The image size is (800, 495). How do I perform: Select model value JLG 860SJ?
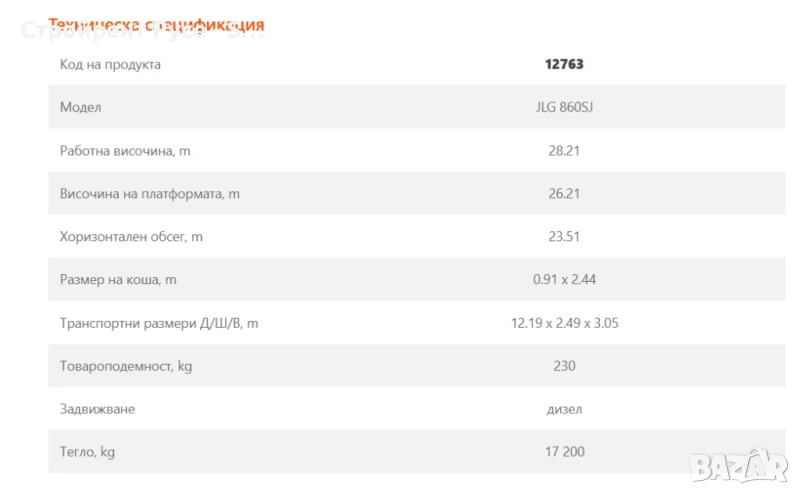pyautogui.click(x=564, y=107)
